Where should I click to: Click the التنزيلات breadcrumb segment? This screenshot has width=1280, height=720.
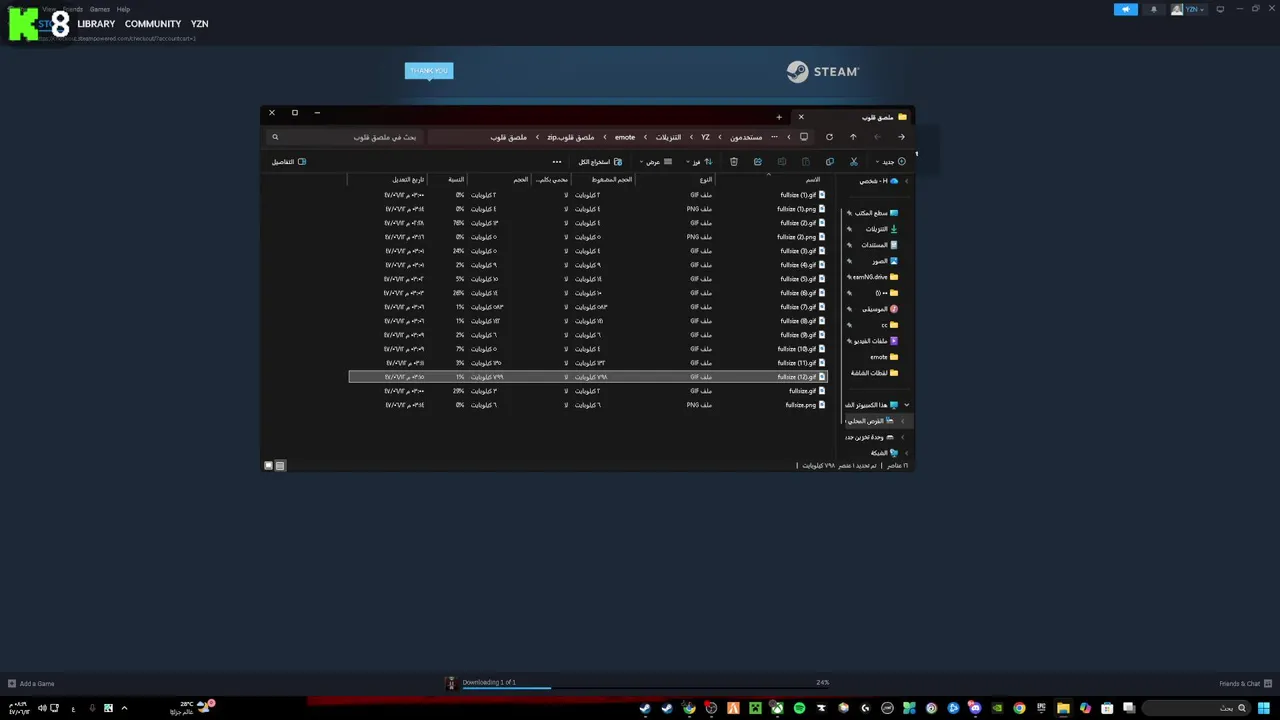(x=668, y=137)
